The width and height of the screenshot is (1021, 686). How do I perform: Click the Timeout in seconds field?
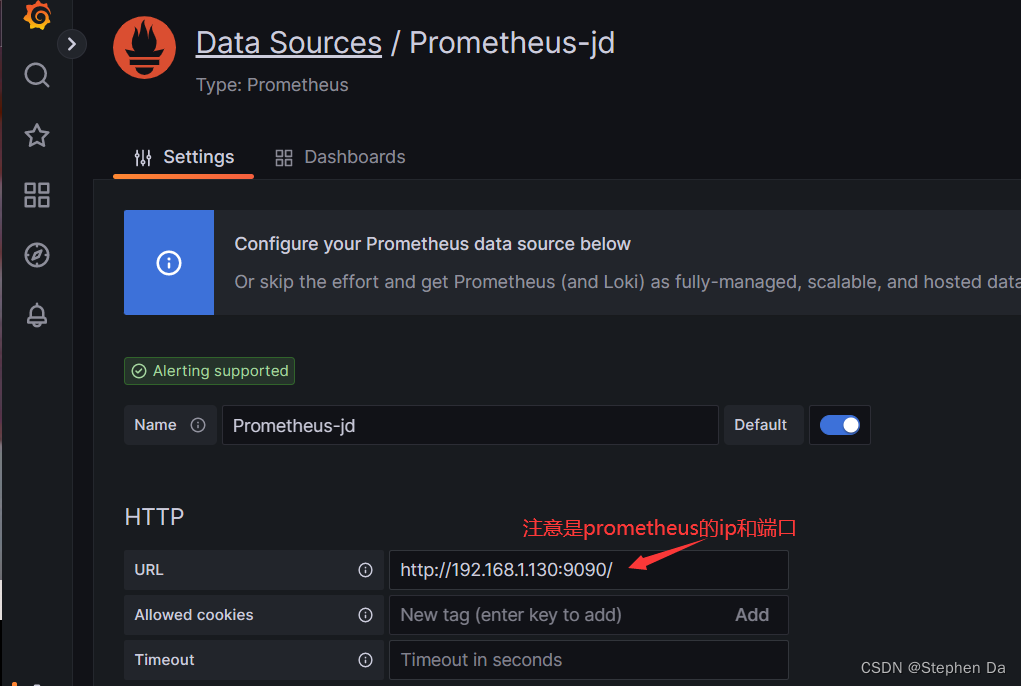589,660
